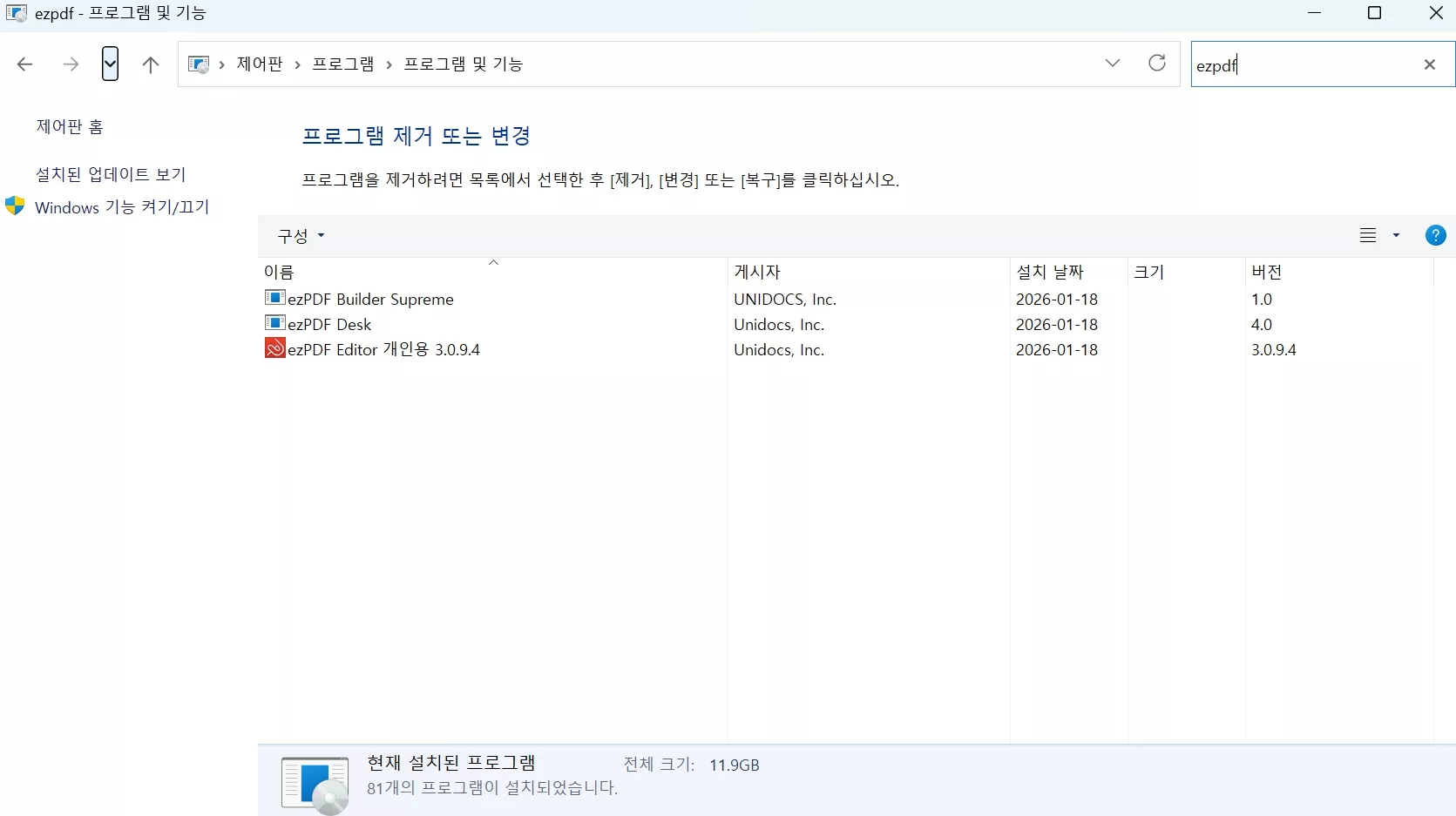This screenshot has height=816, width=1456.
Task: Open the address bar history dropdown
Action: pos(1113,63)
